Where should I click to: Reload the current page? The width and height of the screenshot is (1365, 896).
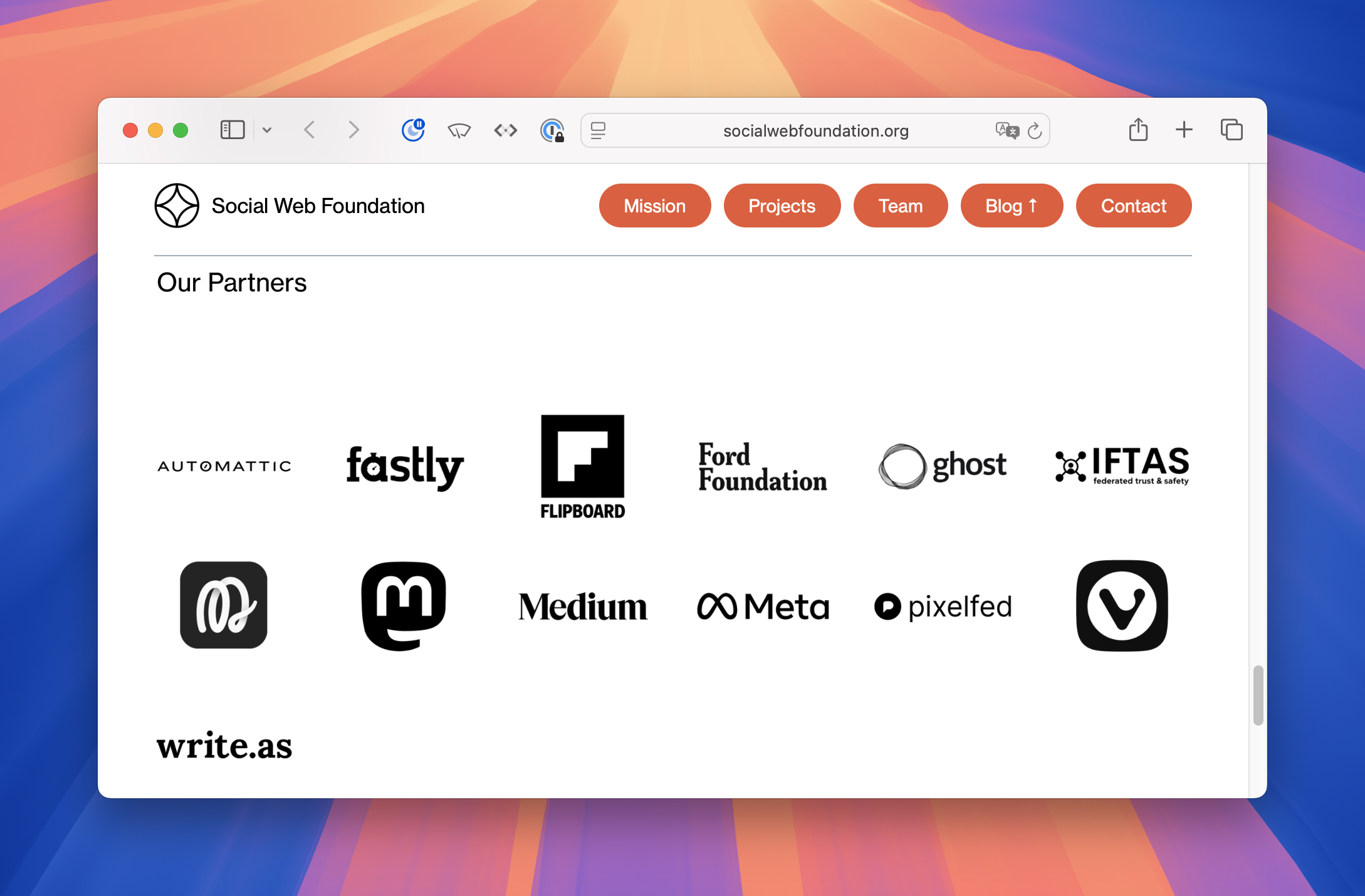[1035, 130]
